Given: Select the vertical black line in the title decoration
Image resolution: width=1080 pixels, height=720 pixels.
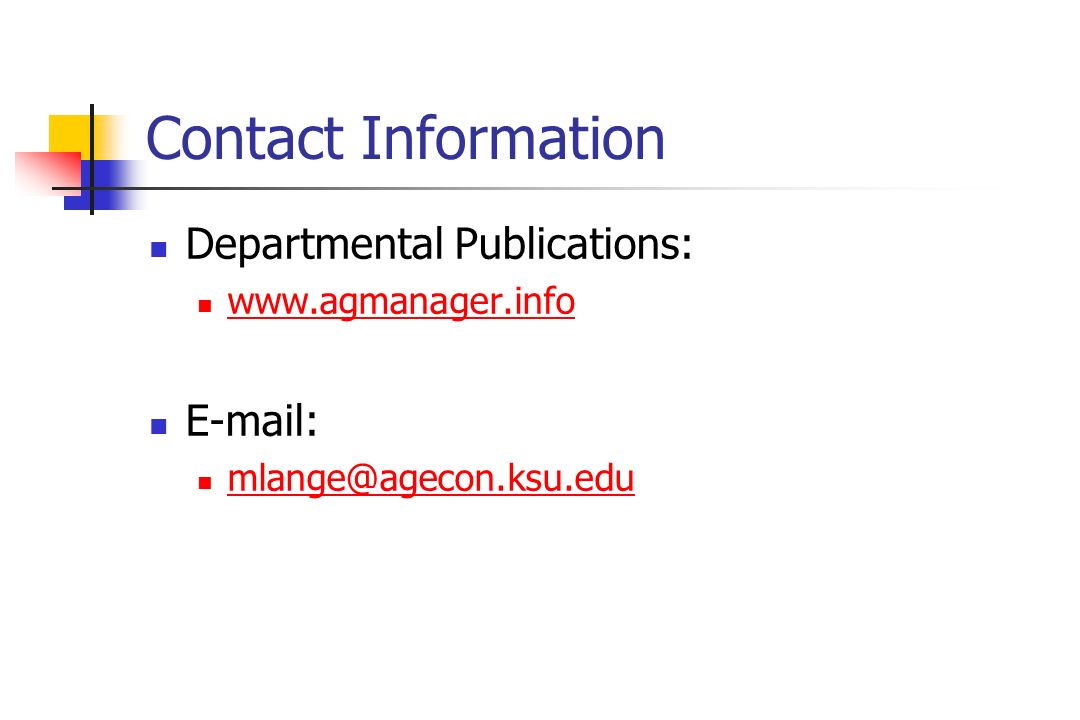Looking at the screenshot, I should tap(92, 159).
